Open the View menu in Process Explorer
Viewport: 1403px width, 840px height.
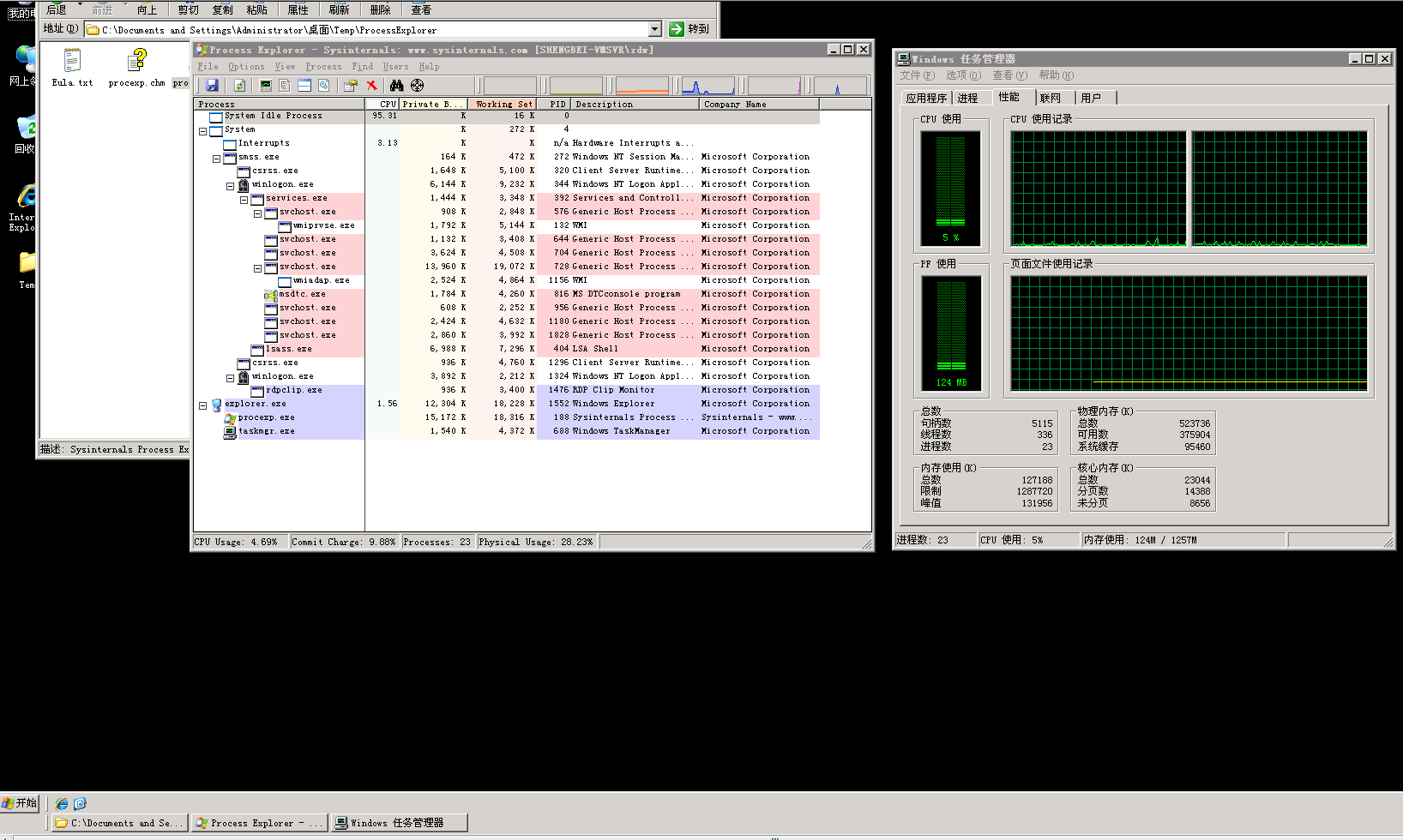tap(285, 67)
